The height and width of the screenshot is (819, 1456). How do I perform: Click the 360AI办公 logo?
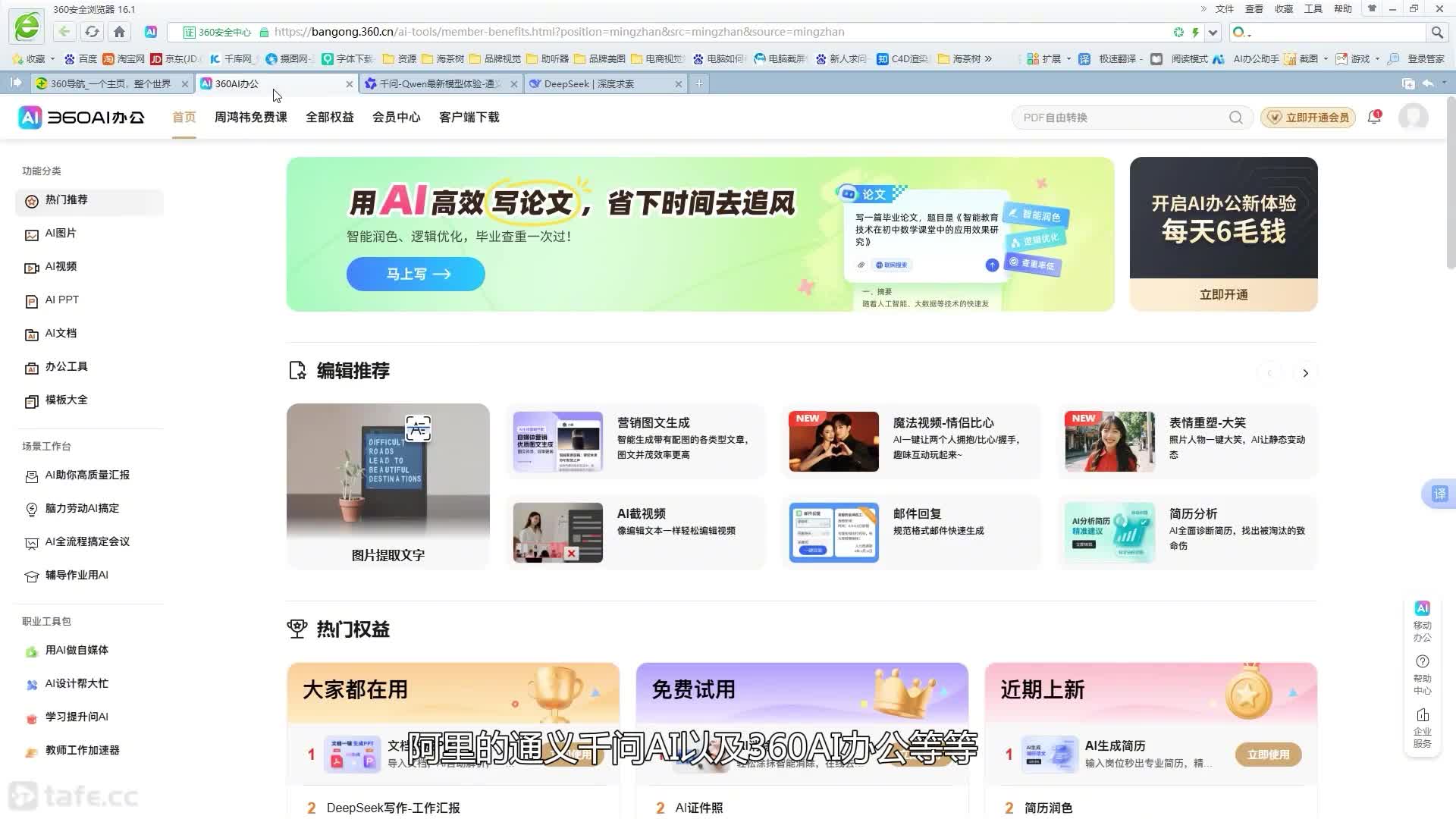point(81,118)
